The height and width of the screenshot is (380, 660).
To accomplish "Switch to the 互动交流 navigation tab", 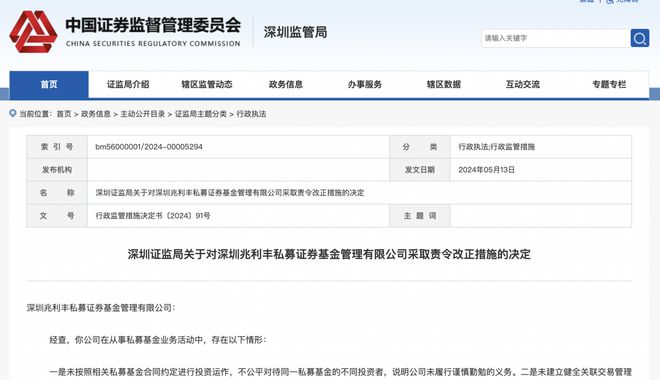I will point(522,85).
